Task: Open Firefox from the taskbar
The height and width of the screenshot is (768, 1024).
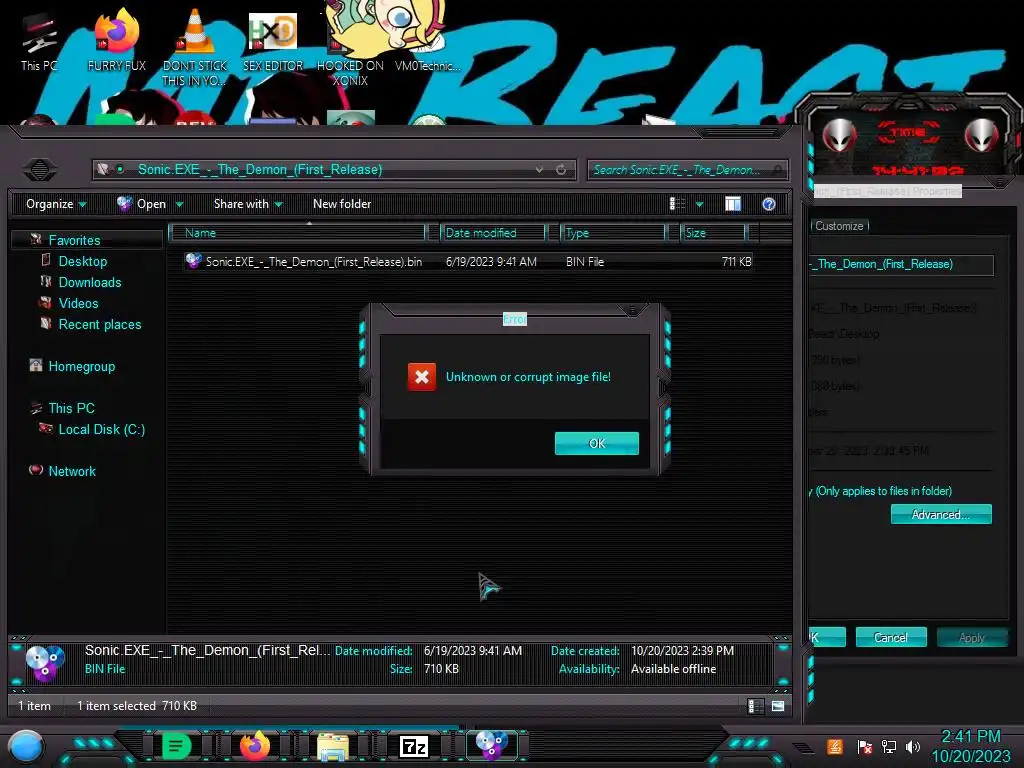Action: coord(255,746)
